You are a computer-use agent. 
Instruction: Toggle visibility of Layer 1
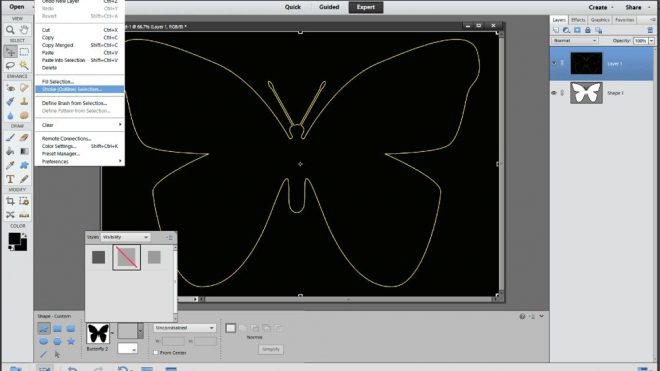(x=554, y=63)
